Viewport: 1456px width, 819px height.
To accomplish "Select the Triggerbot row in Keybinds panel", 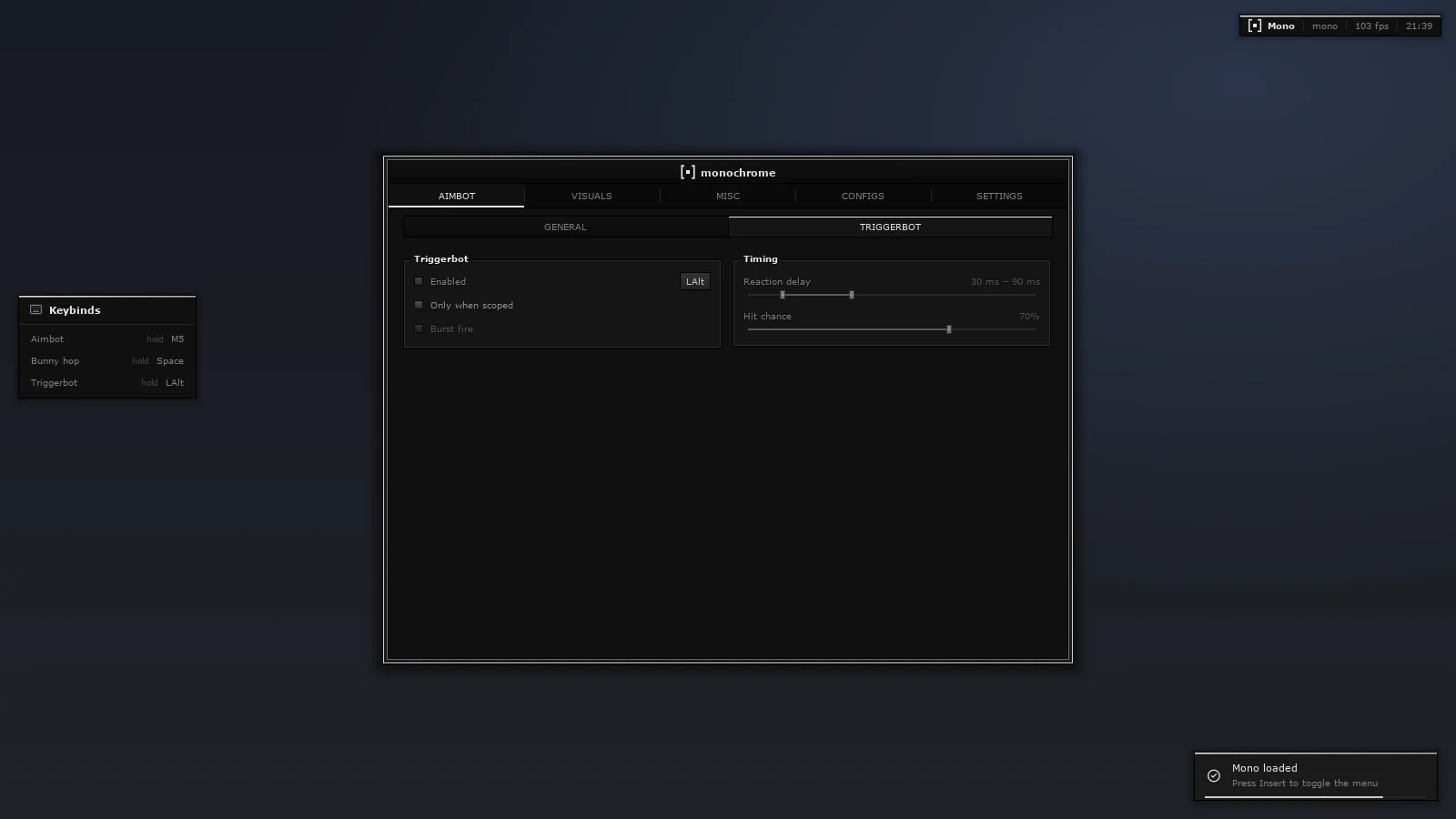I will tap(107, 382).
